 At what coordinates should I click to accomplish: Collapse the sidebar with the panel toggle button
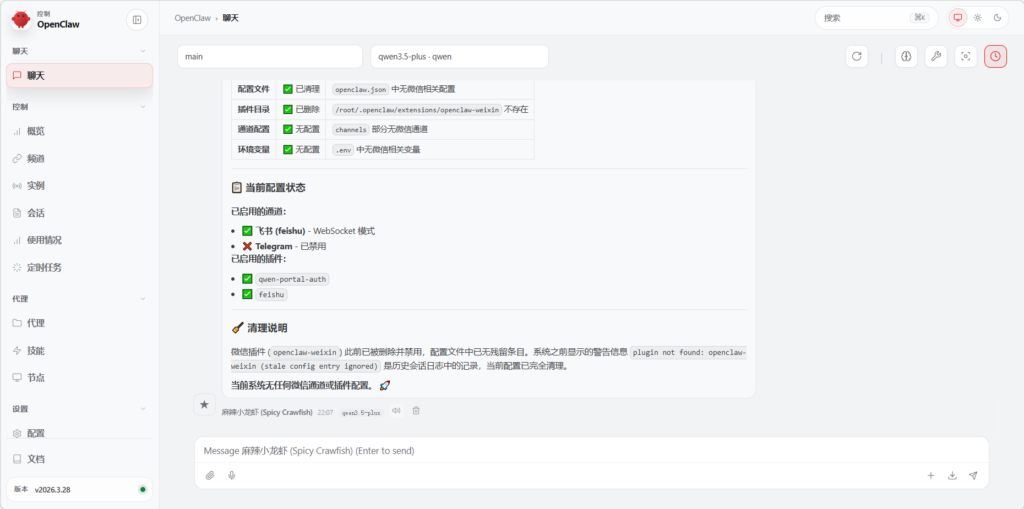[137, 20]
